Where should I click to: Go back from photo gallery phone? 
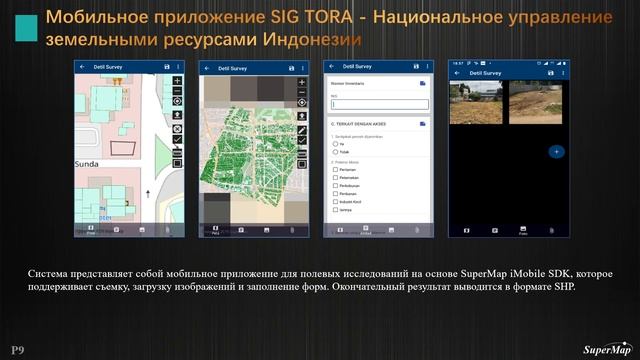point(457,73)
